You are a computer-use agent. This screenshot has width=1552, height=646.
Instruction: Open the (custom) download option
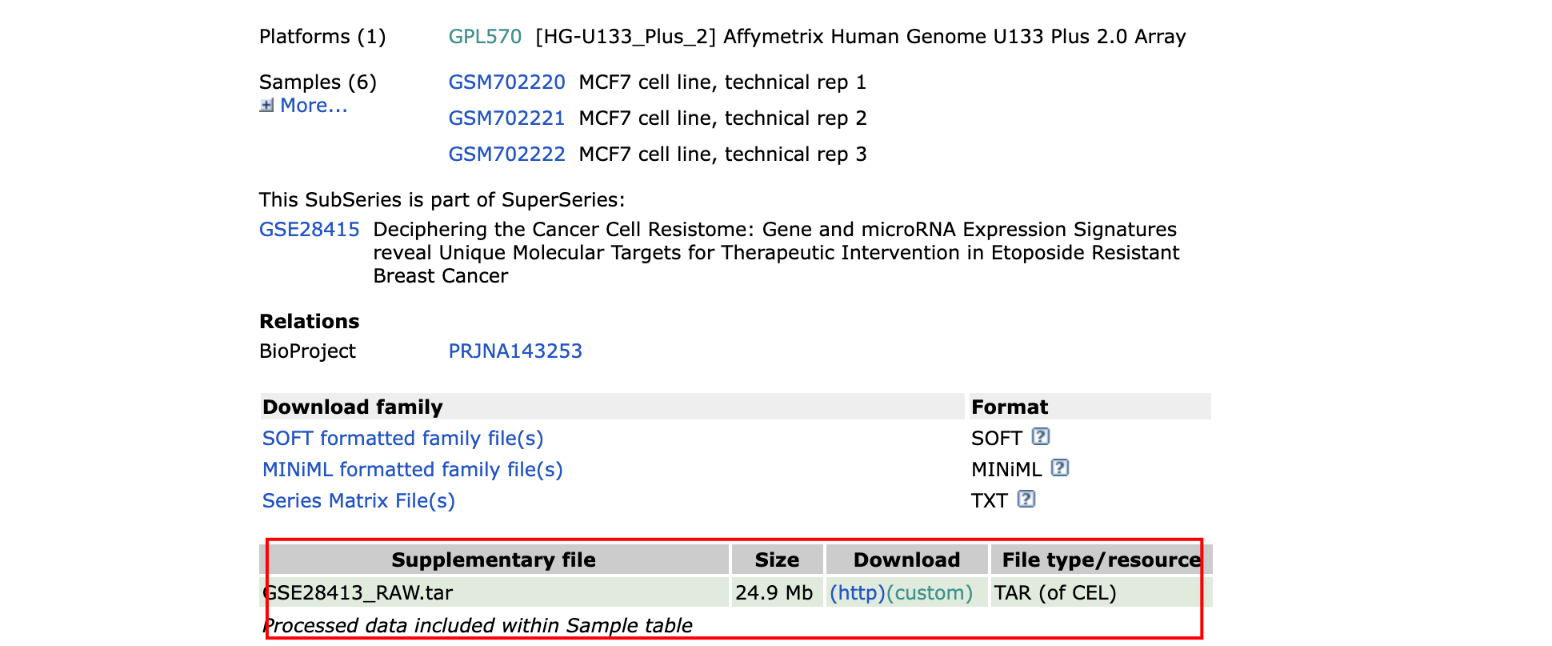[x=930, y=593]
